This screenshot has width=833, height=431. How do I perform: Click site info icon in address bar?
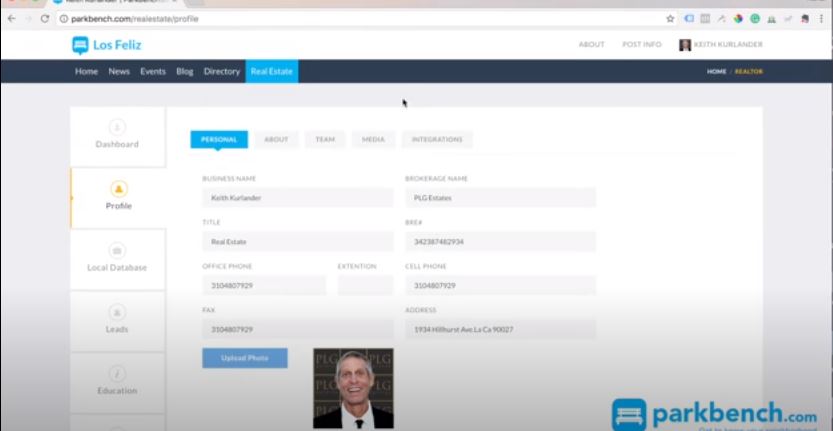tap(64, 19)
